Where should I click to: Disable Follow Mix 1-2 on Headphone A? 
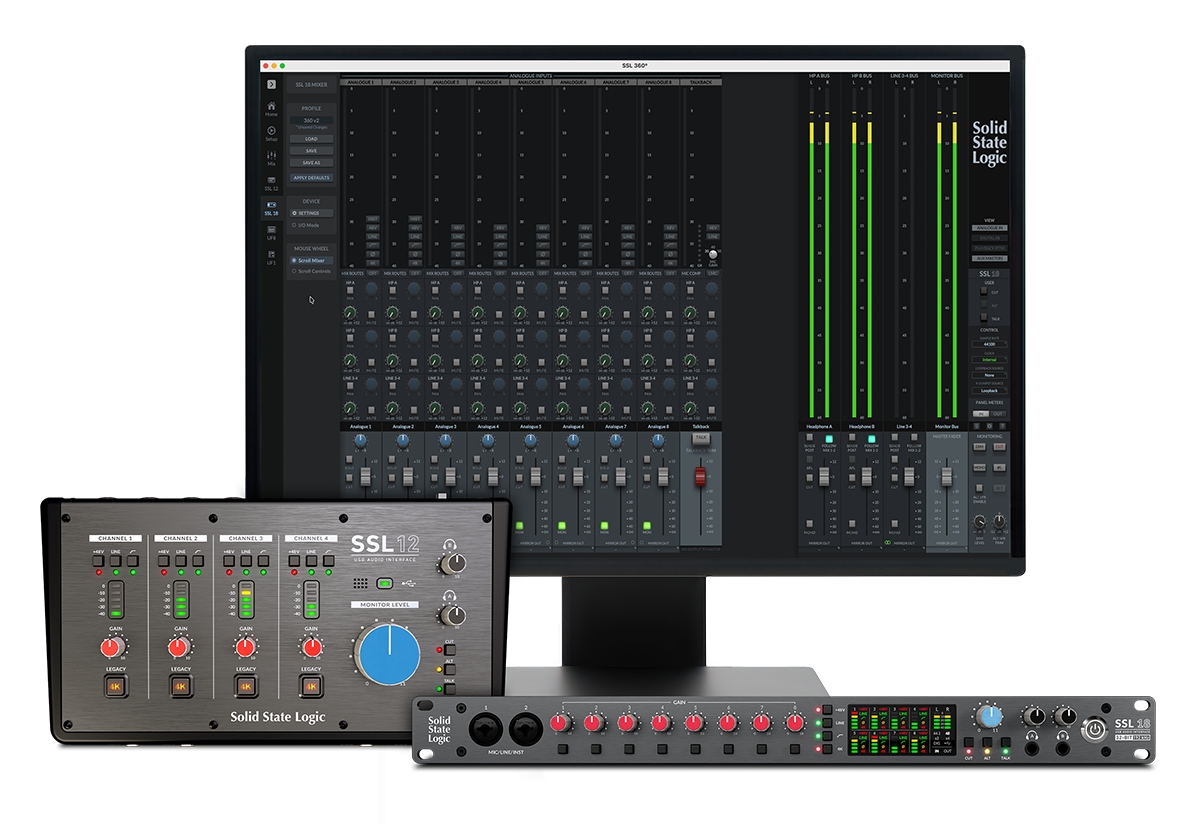point(828,438)
